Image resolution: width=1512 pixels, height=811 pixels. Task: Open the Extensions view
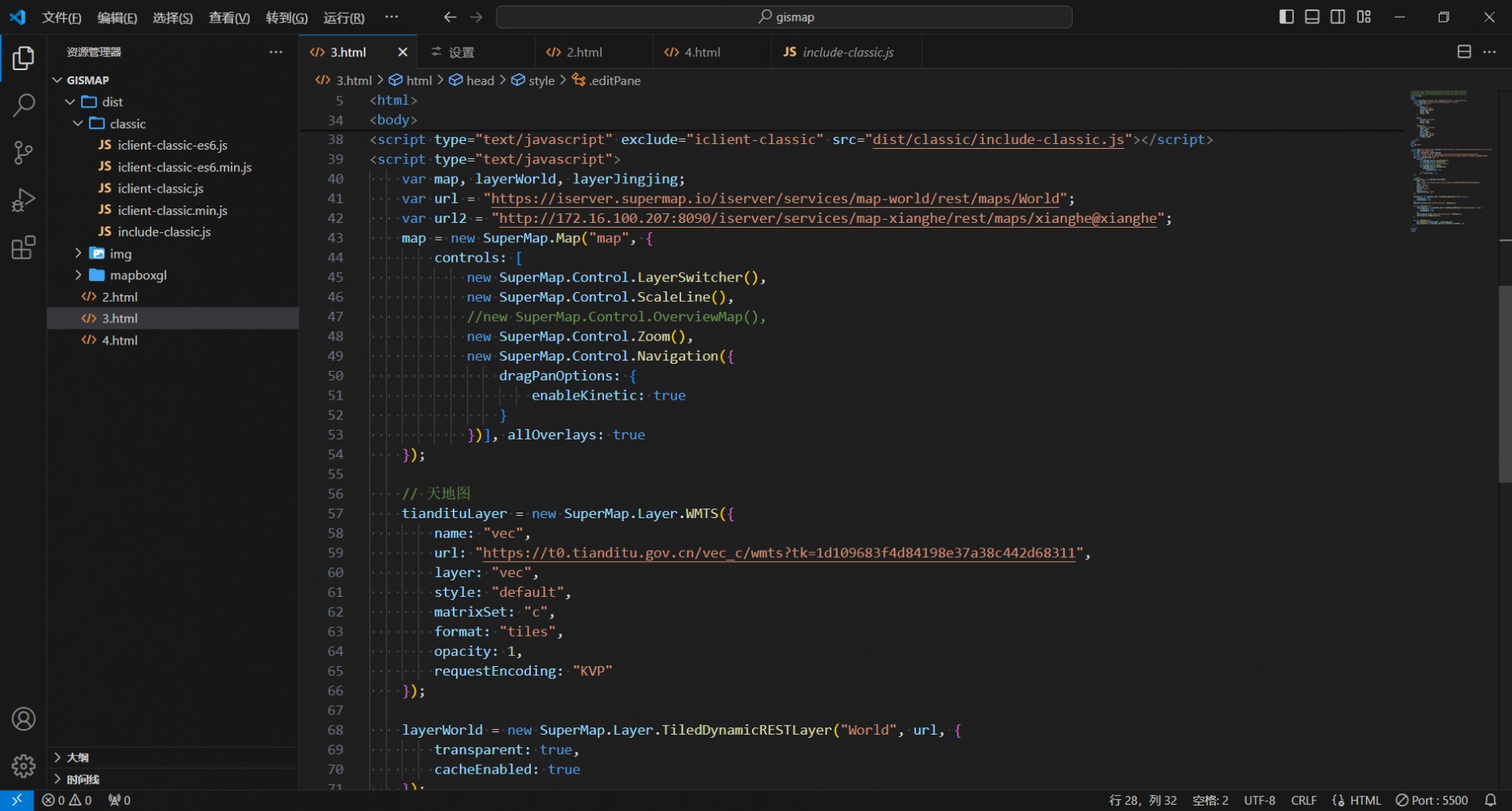point(23,248)
